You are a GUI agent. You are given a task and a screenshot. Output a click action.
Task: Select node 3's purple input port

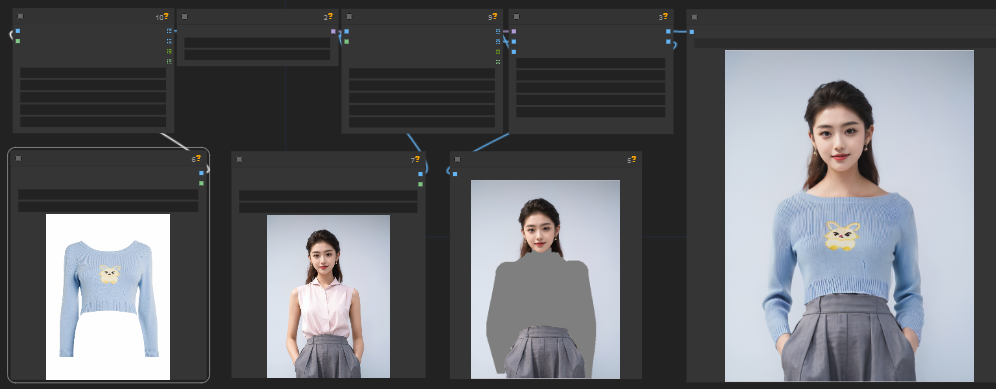[513, 31]
